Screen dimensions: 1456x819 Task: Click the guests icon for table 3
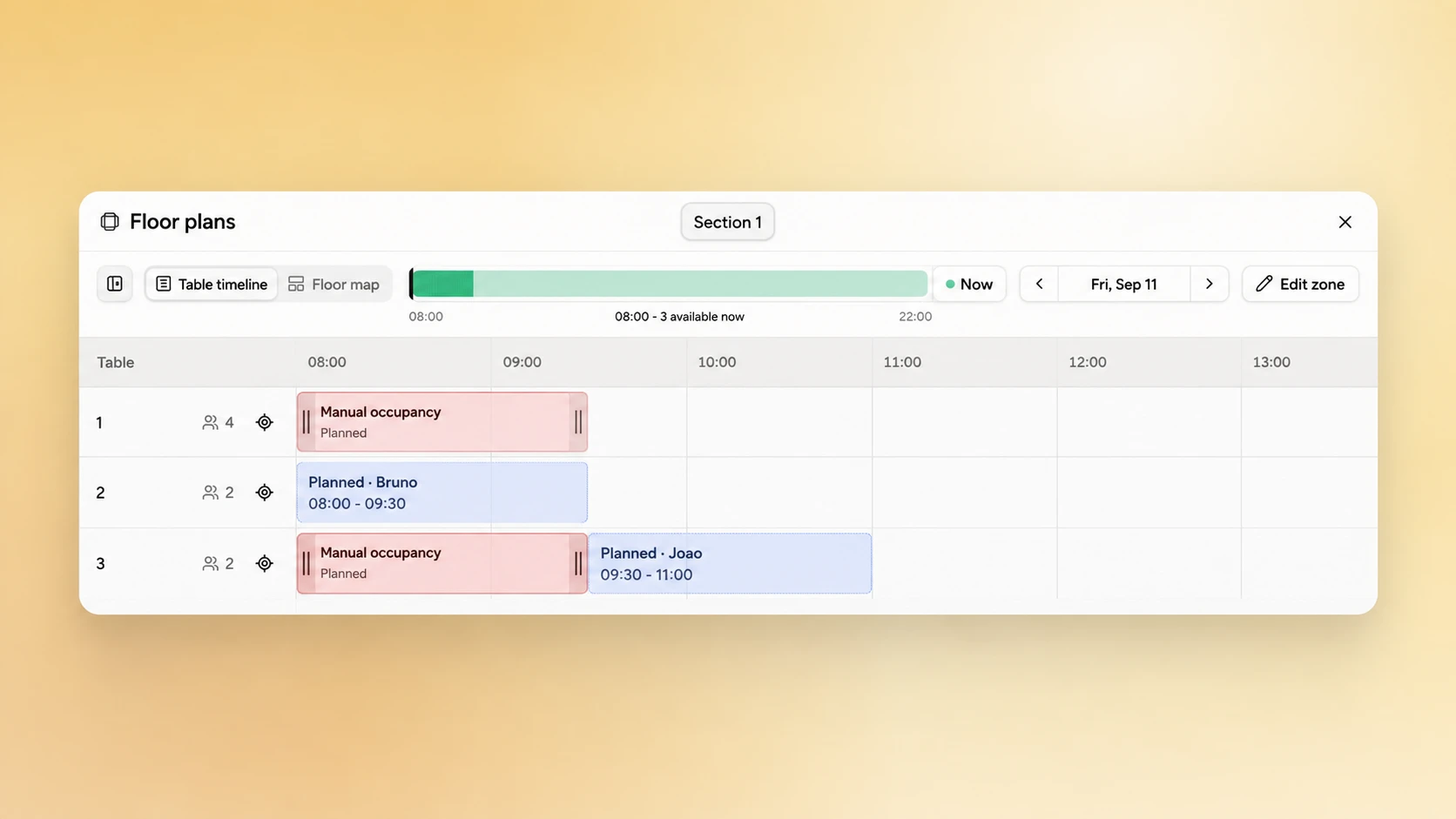pos(210,563)
